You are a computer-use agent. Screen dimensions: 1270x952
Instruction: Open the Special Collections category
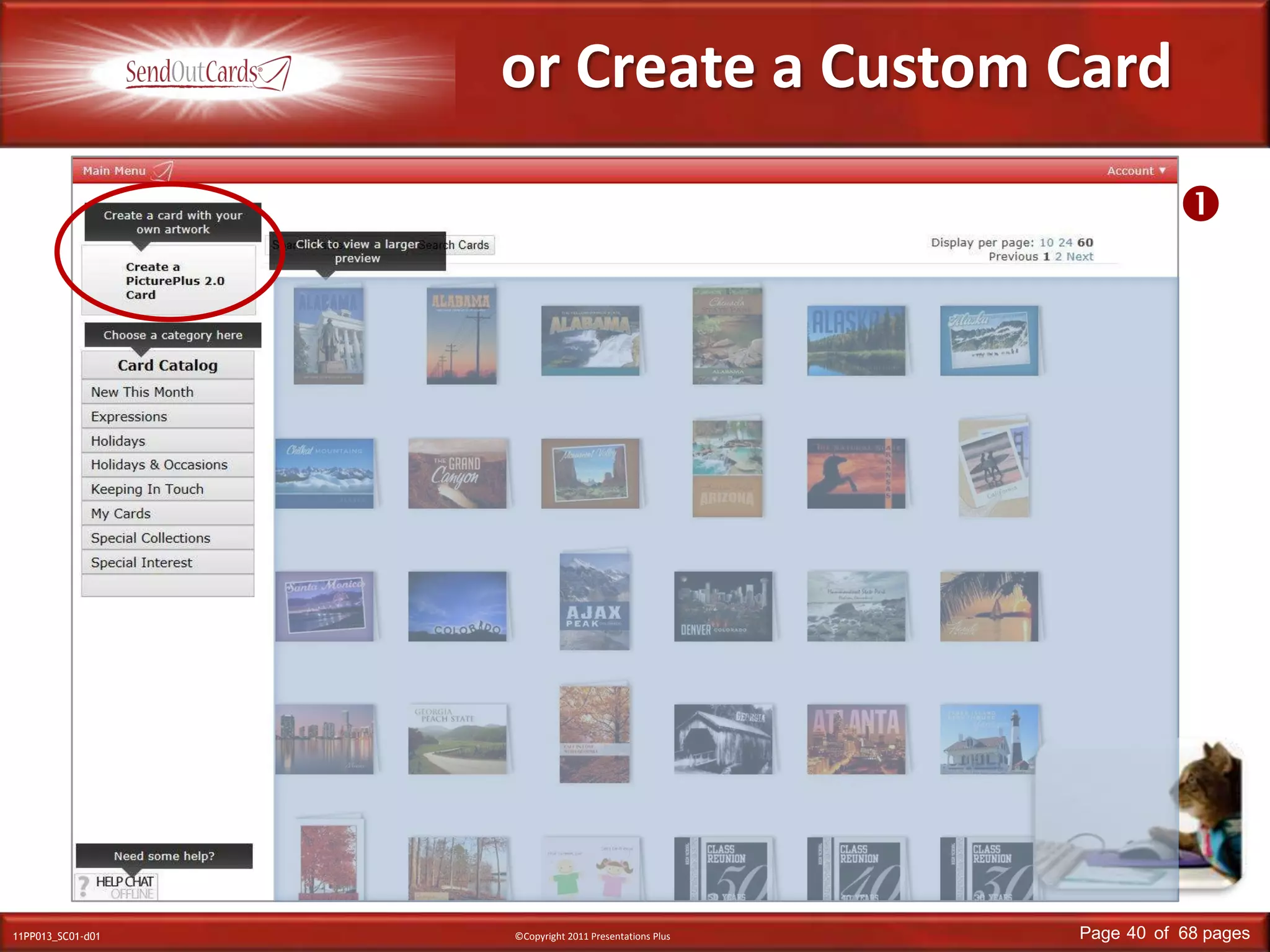click(168, 538)
